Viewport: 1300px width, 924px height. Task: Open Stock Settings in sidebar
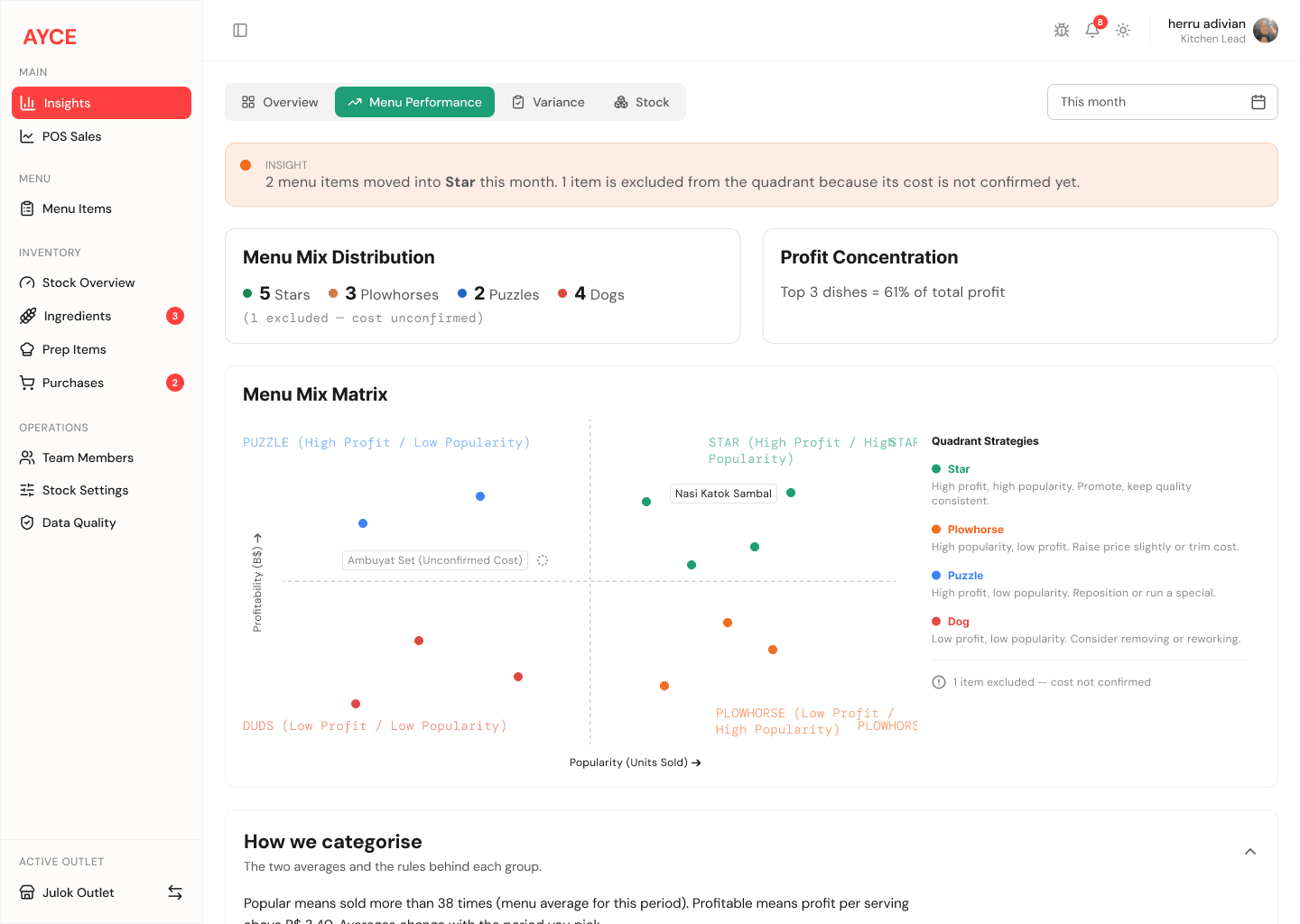(101, 490)
